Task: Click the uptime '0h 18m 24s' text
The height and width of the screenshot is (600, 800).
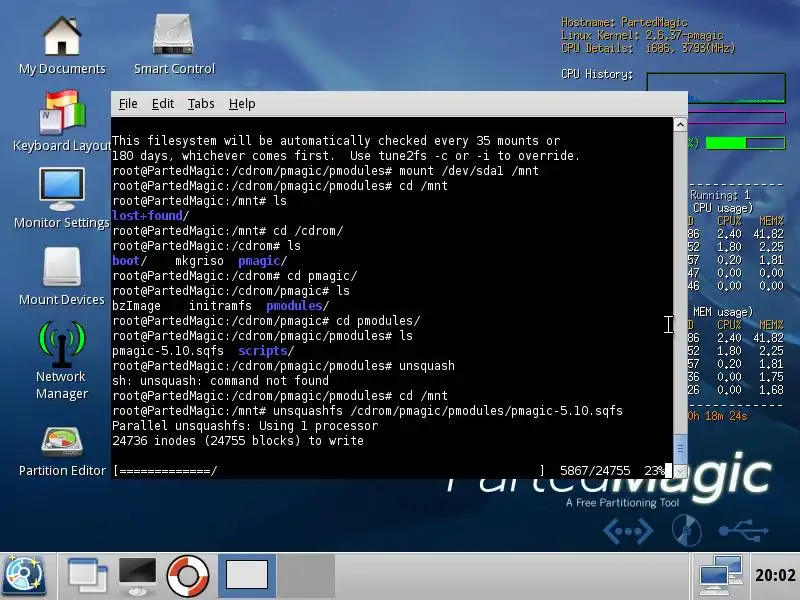Action: pyautogui.click(x=717, y=416)
